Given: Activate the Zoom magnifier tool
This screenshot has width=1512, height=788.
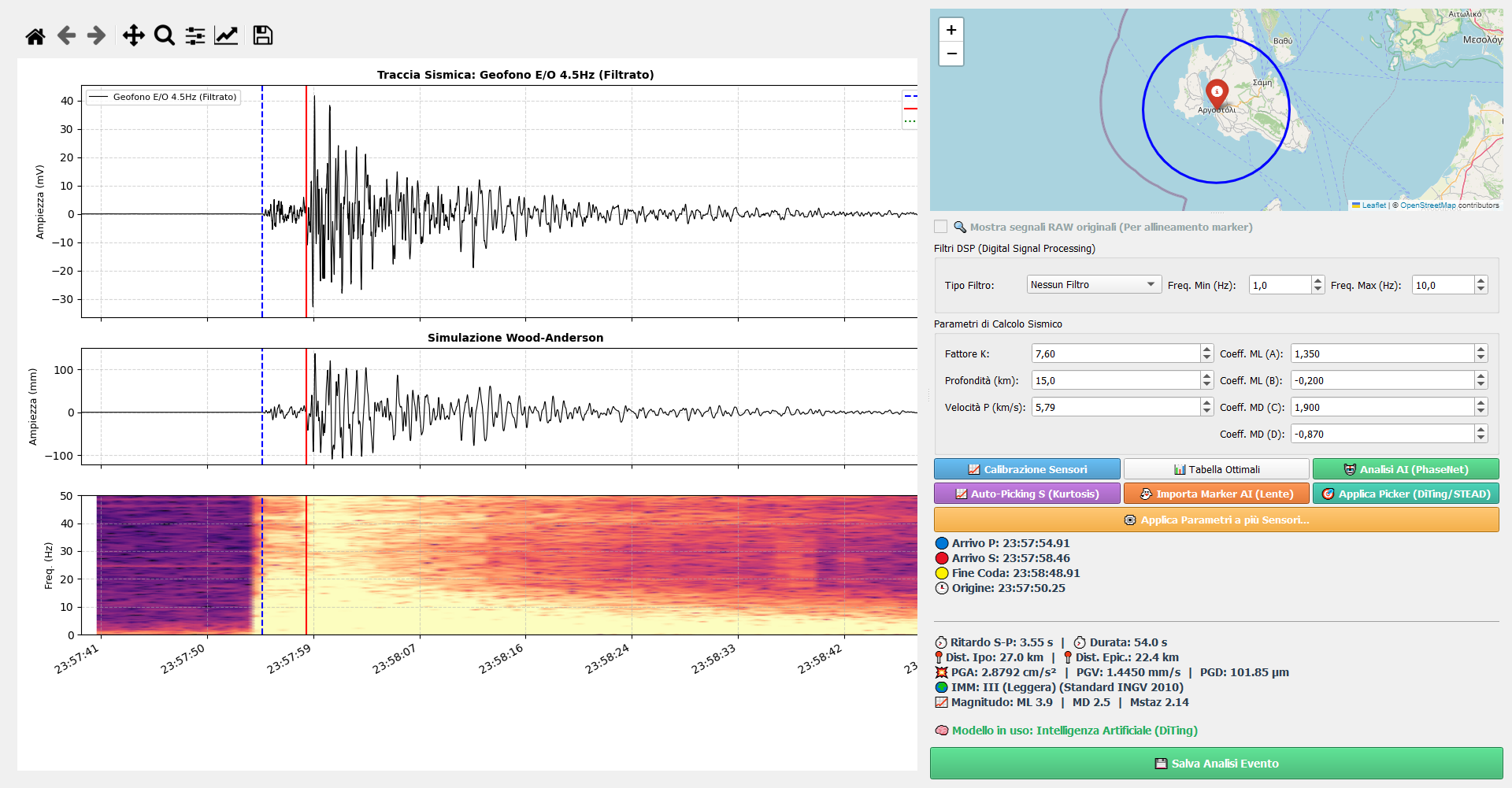Looking at the screenshot, I should click(x=165, y=35).
